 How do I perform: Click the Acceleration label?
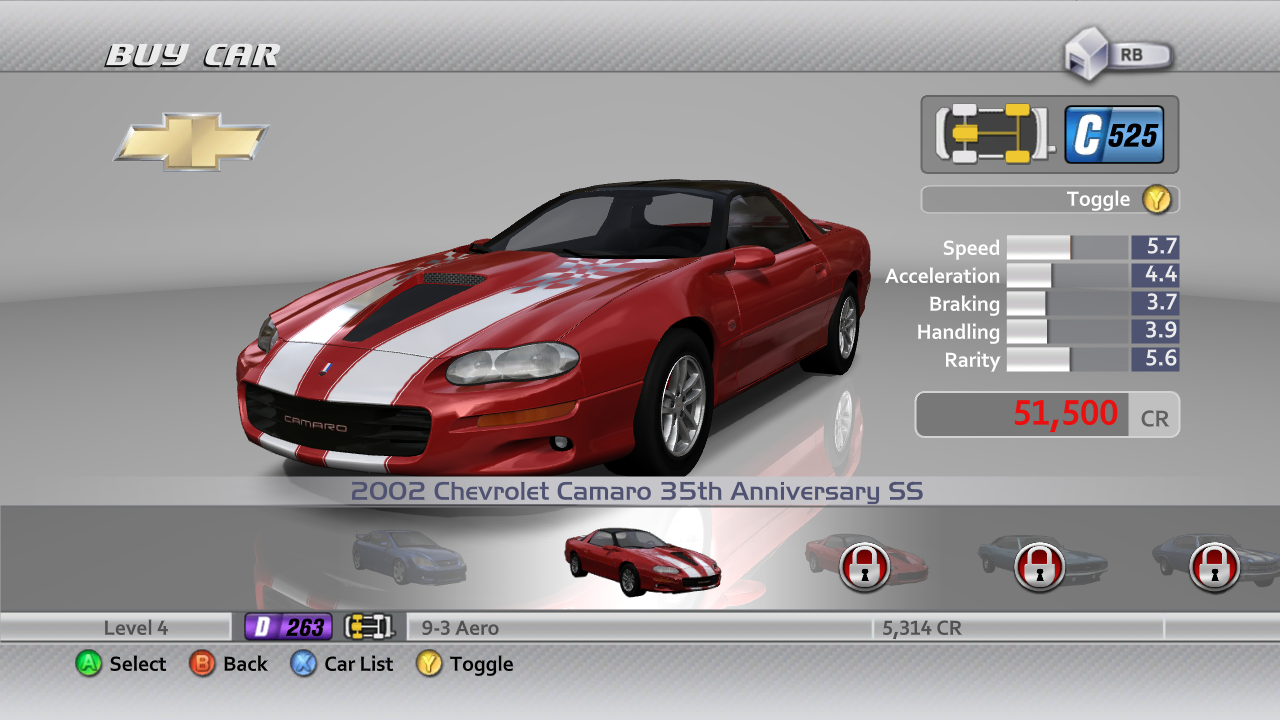pos(942,276)
